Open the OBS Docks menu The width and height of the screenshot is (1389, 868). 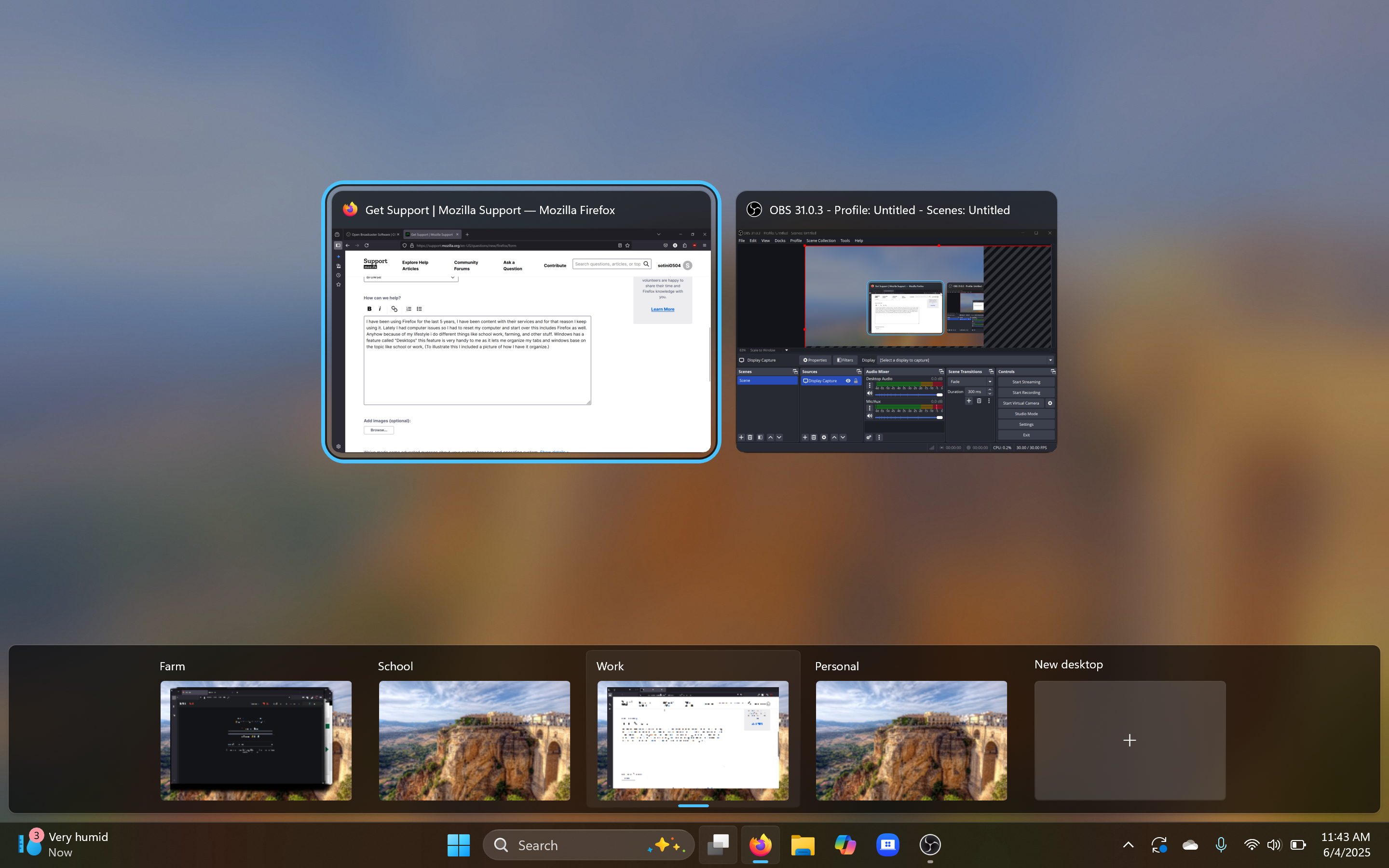(779, 241)
